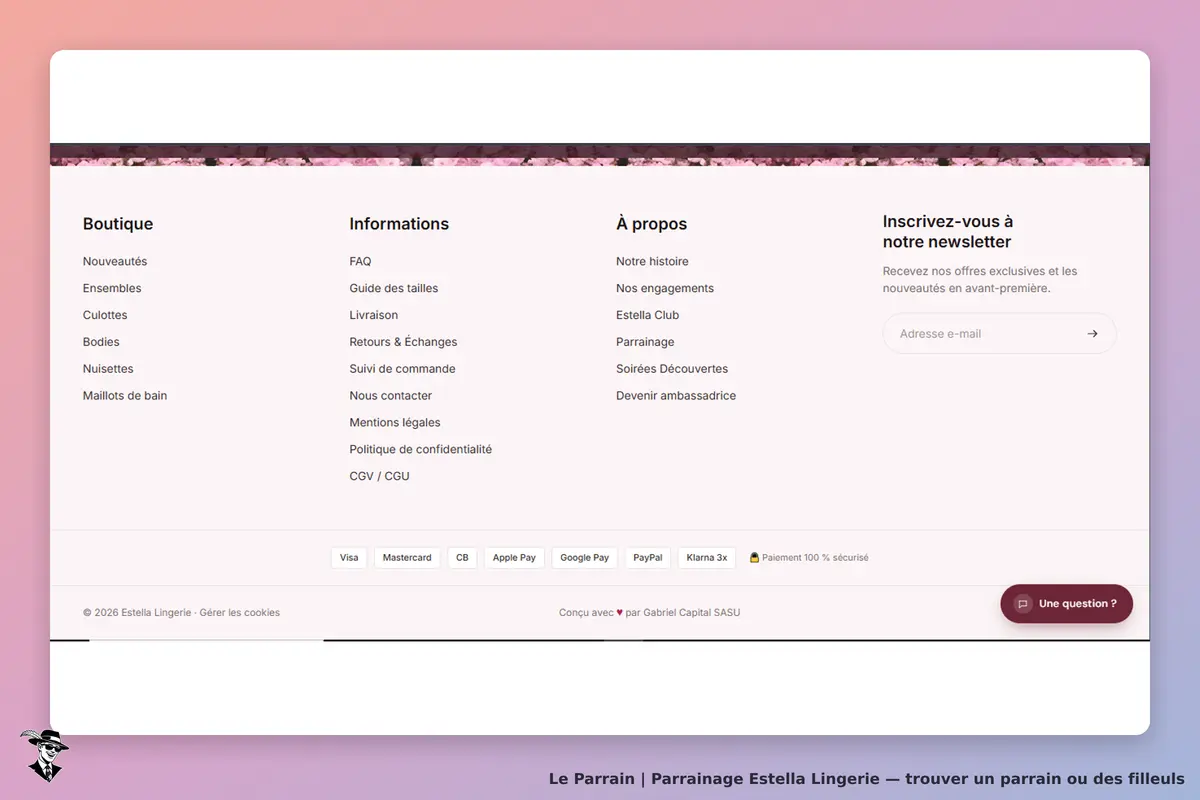Click Devenir ambassadrice link
The image size is (1200, 800).
(676, 396)
